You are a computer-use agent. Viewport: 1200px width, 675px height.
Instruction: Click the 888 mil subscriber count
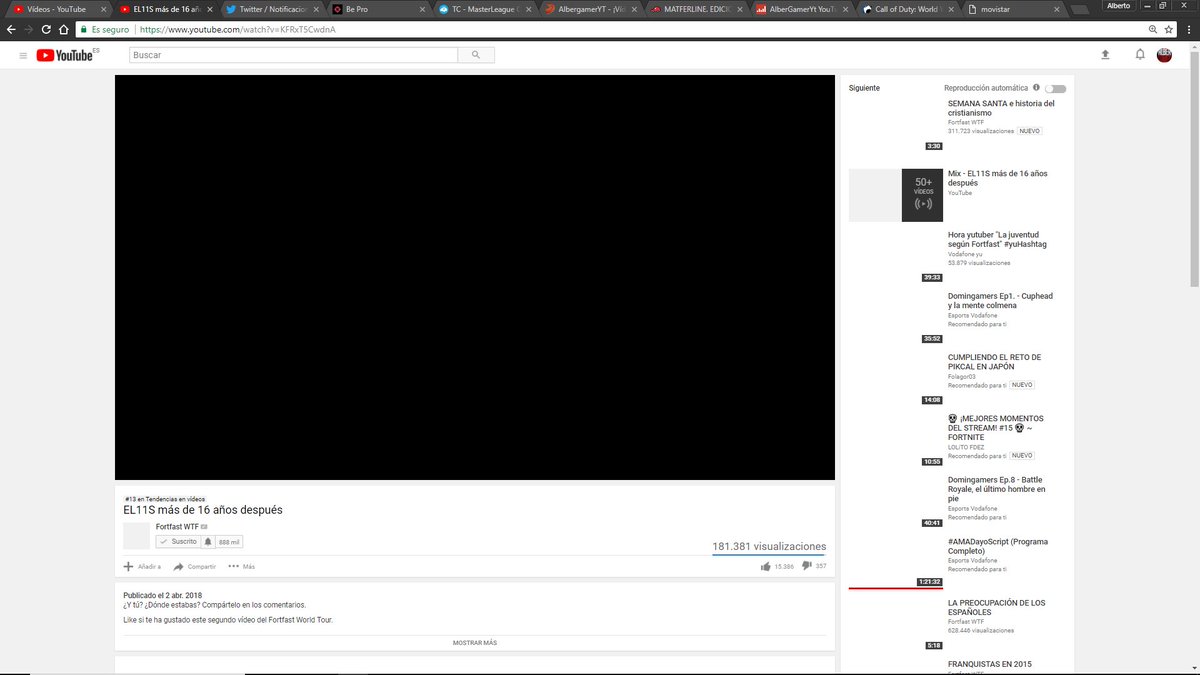(229, 542)
